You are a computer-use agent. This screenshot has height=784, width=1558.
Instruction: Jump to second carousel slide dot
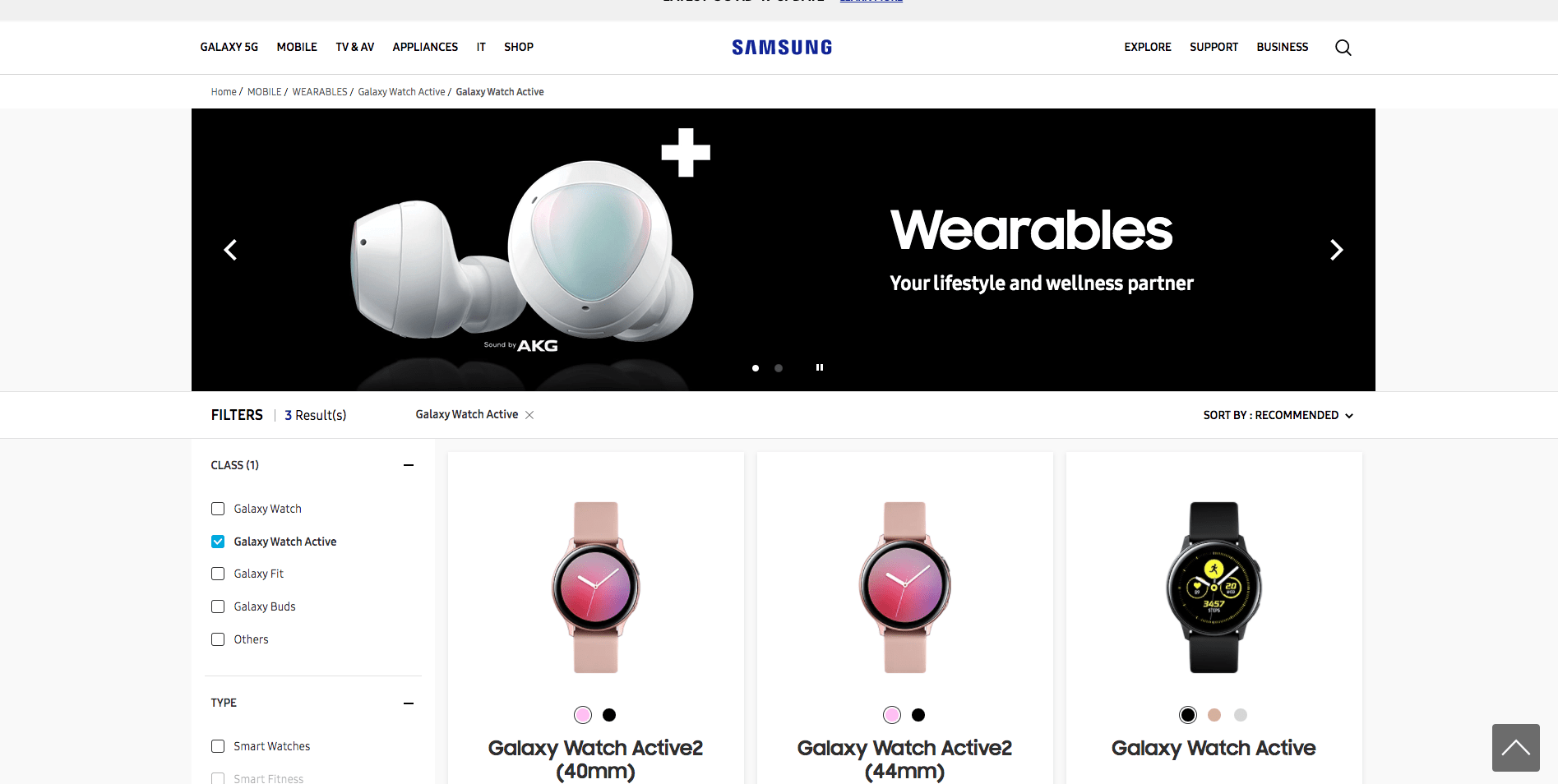tap(779, 368)
